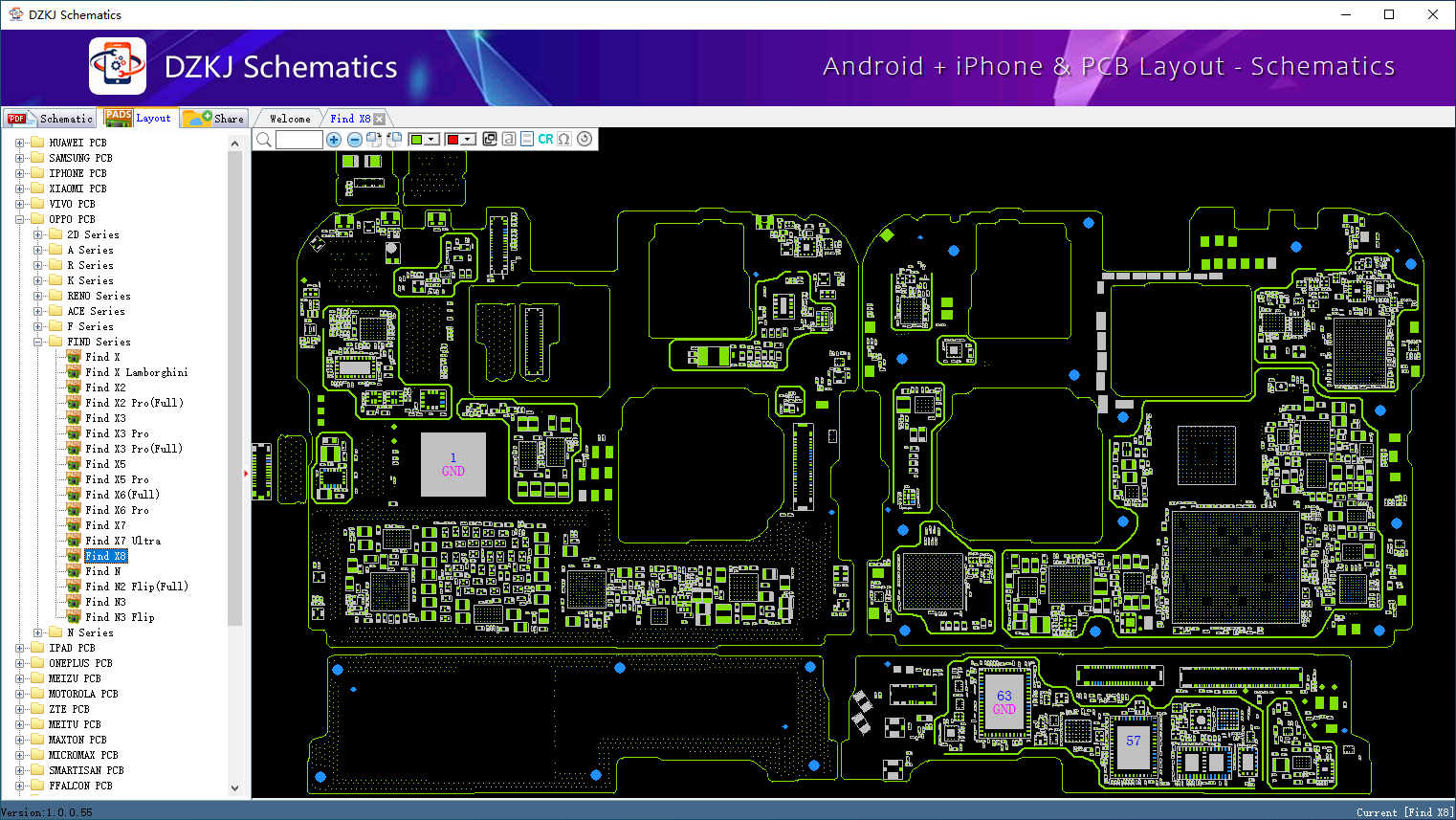Open the green color dropdown arrow
Image resolution: width=1456 pixels, height=820 pixels.
(432, 140)
